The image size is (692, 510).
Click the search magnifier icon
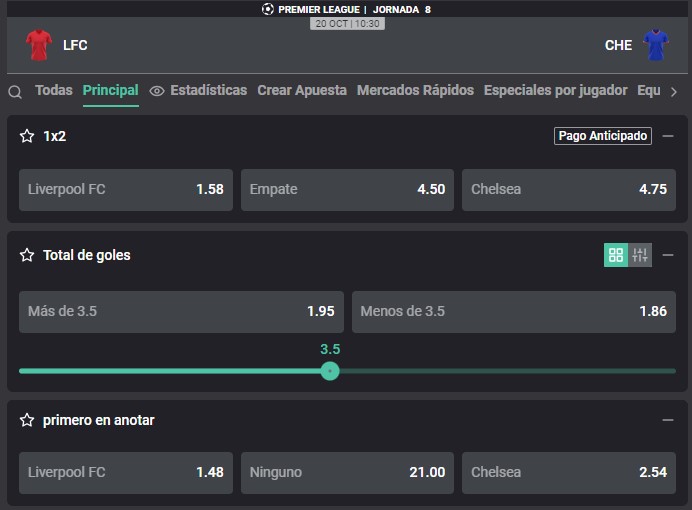(15, 92)
